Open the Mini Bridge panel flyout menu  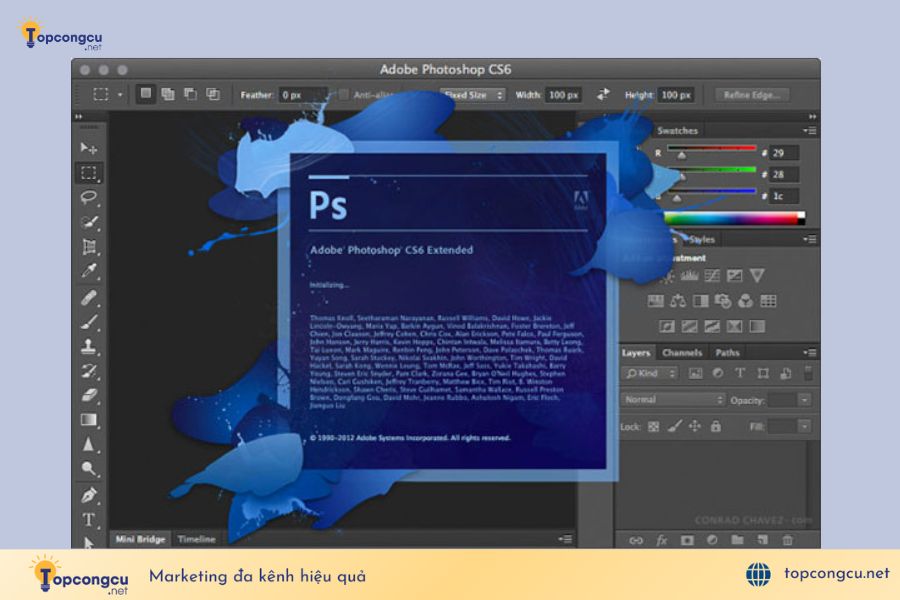pos(565,539)
